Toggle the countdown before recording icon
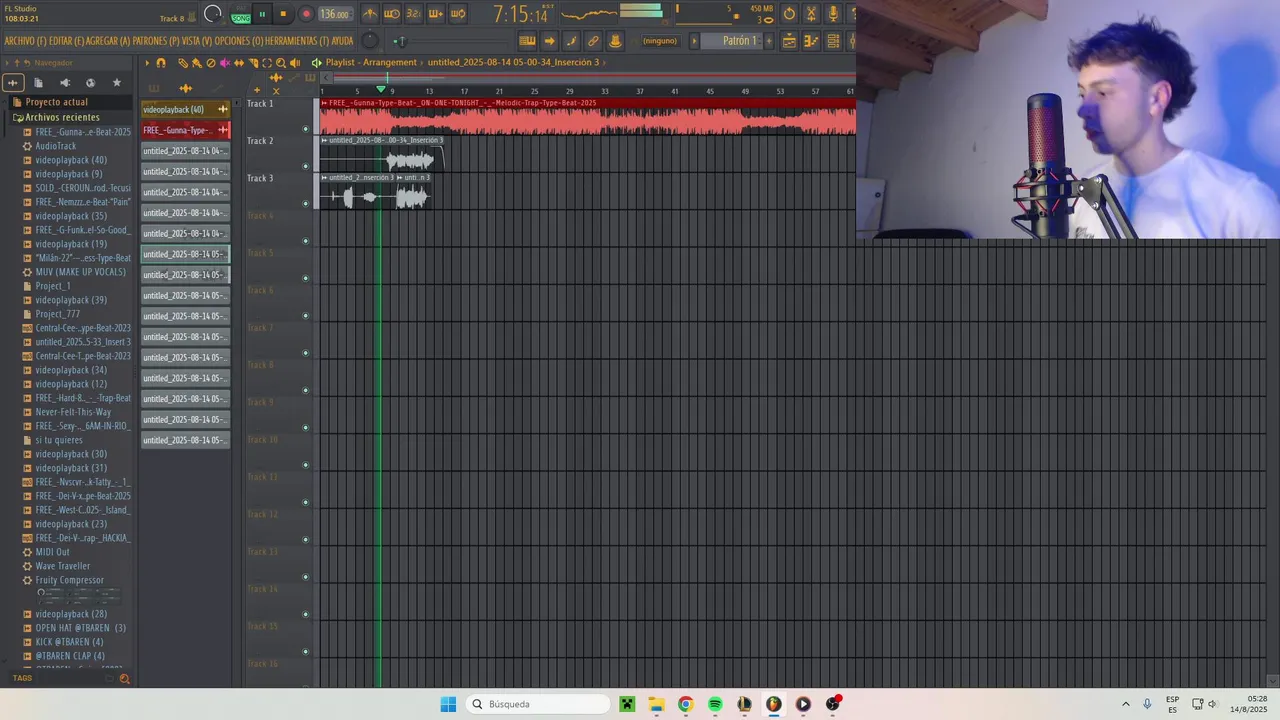Screen dimensions: 1280x720 click(414, 14)
